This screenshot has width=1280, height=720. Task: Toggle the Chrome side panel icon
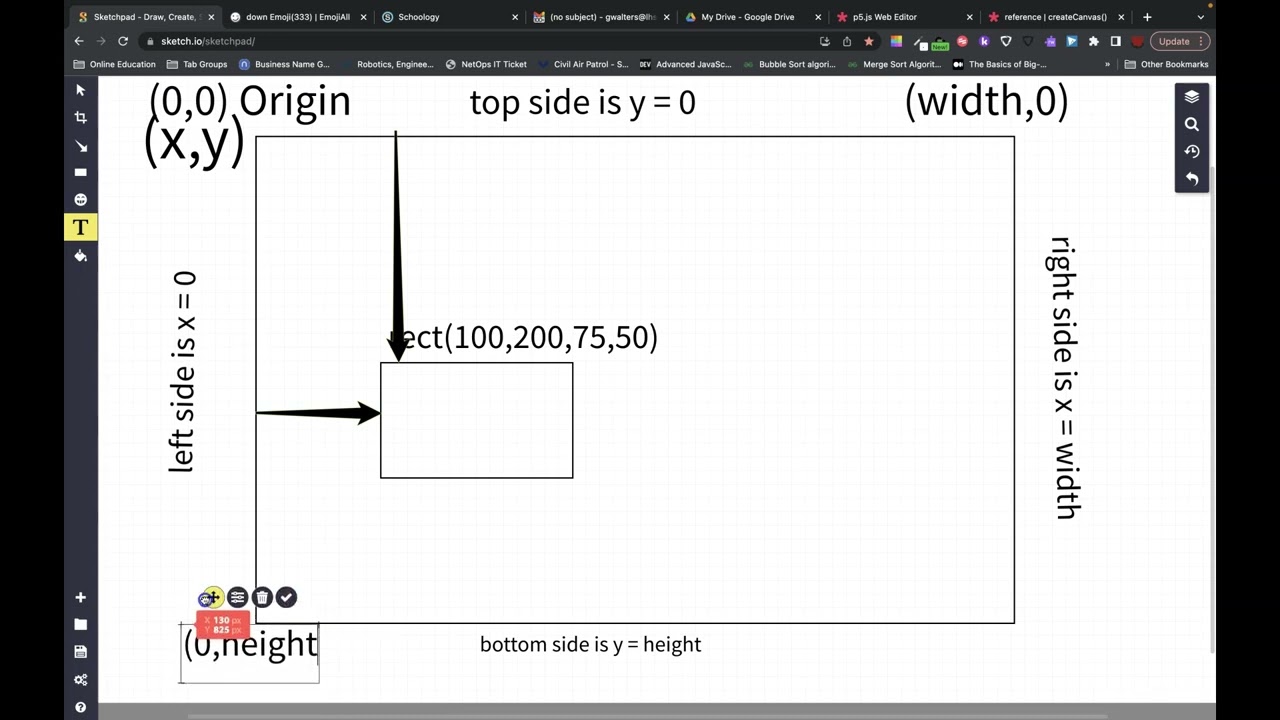[x=1116, y=41]
